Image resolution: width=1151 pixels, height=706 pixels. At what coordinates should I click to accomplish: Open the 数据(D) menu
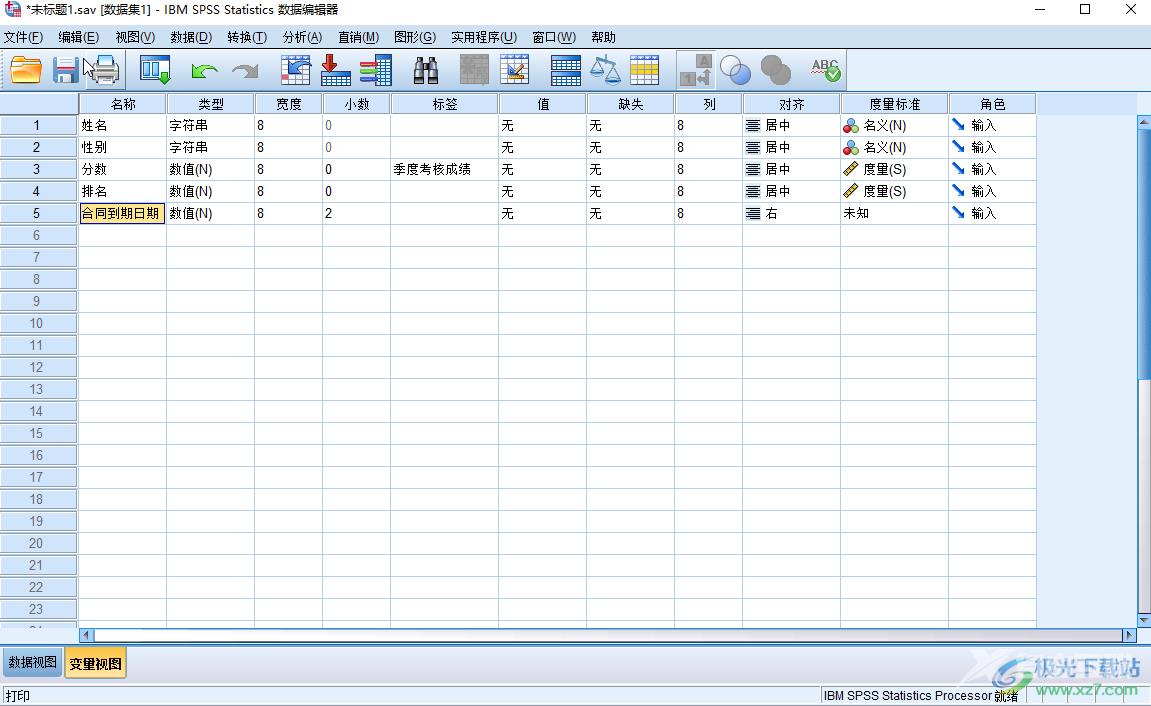[x=191, y=37]
